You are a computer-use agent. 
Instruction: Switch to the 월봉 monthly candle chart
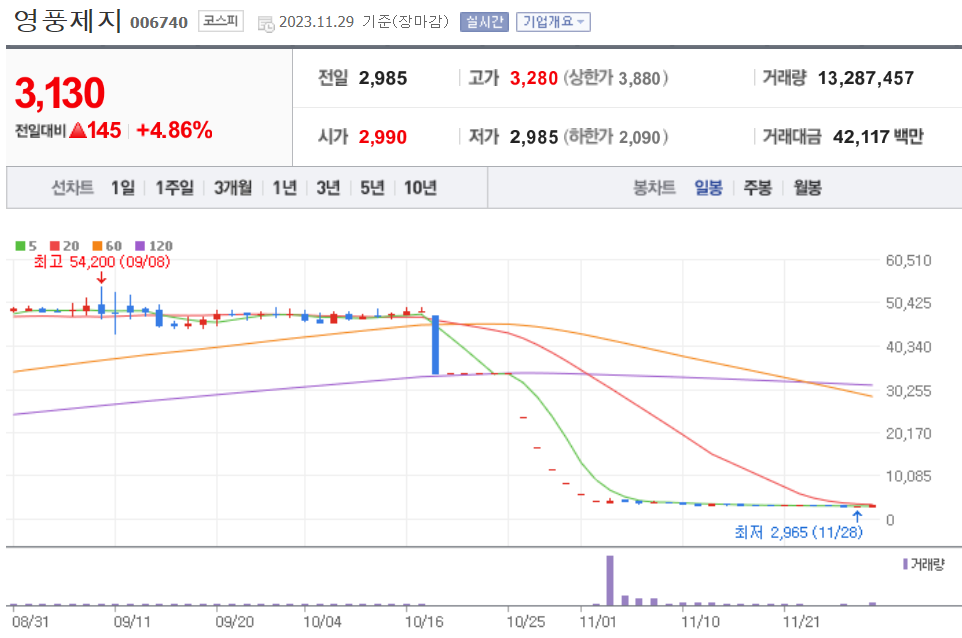(x=807, y=187)
